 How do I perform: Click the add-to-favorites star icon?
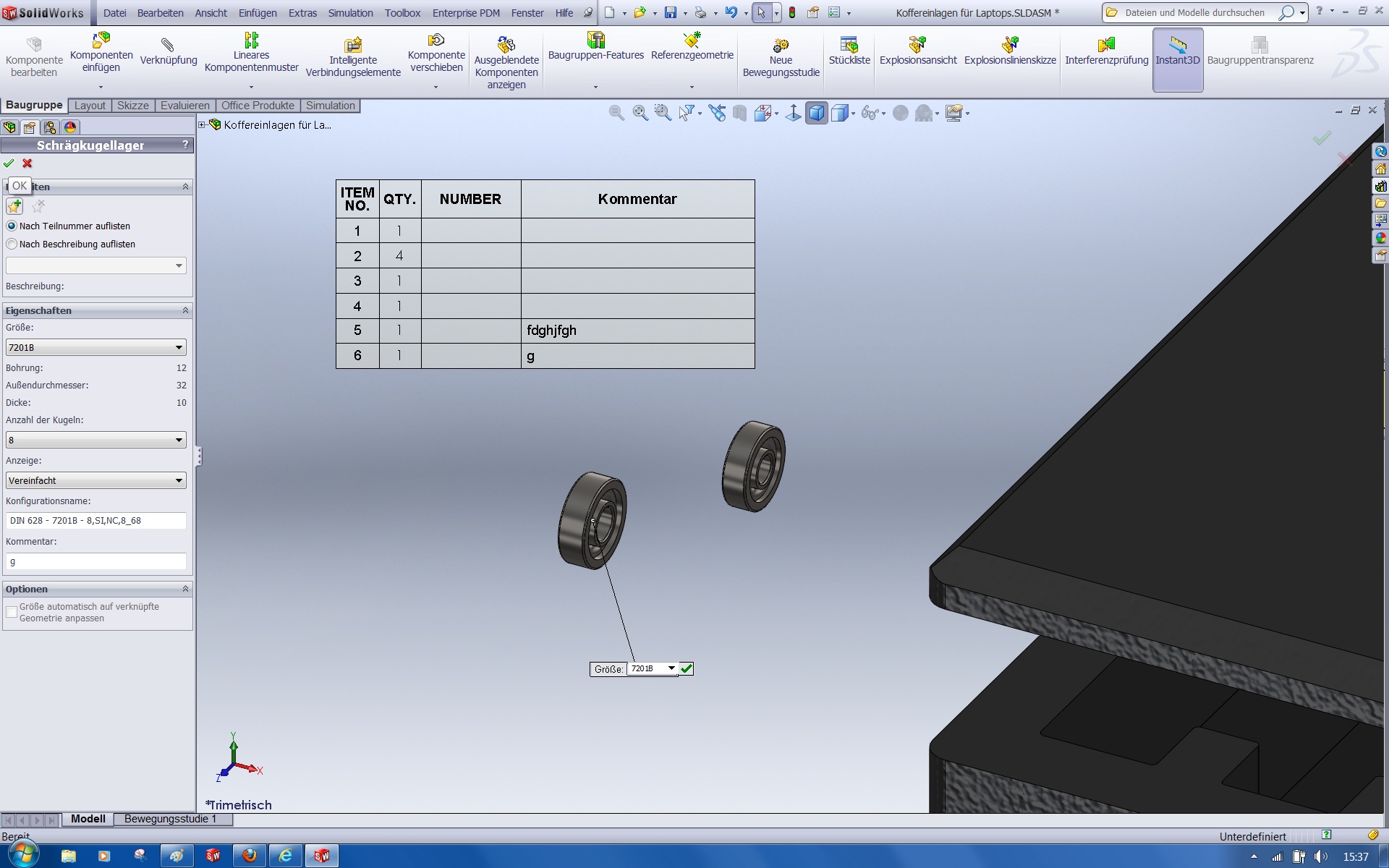[14, 207]
